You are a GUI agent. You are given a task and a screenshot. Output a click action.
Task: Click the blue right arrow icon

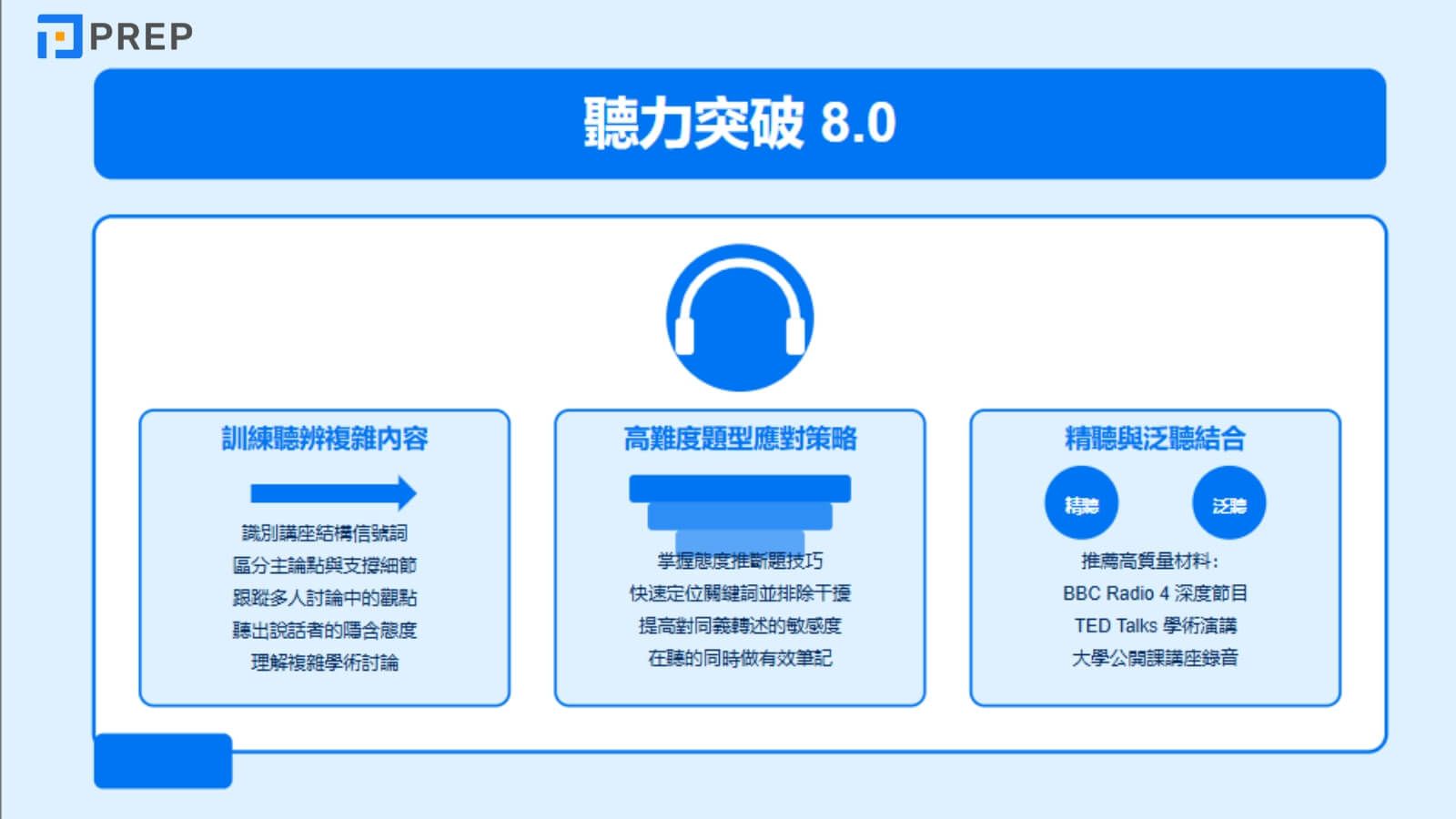click(333, 493)
